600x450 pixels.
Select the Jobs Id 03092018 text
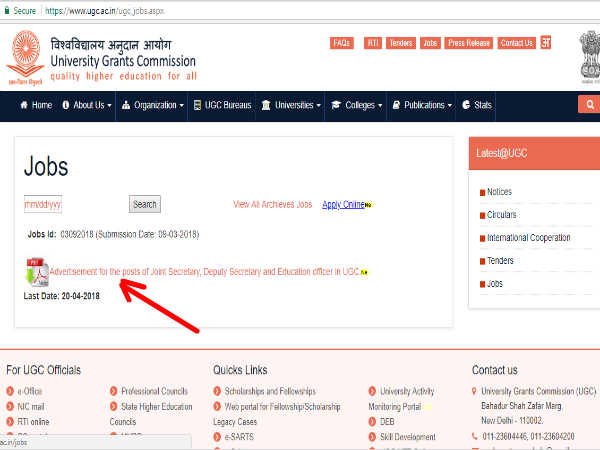[x=113, y=234]
